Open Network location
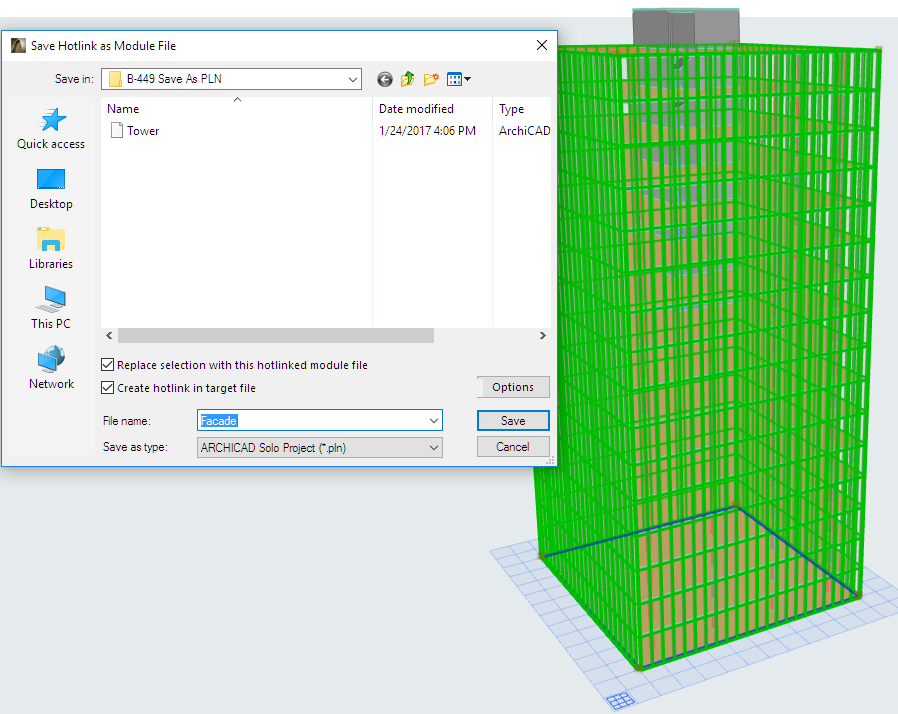 coord(51,369)
